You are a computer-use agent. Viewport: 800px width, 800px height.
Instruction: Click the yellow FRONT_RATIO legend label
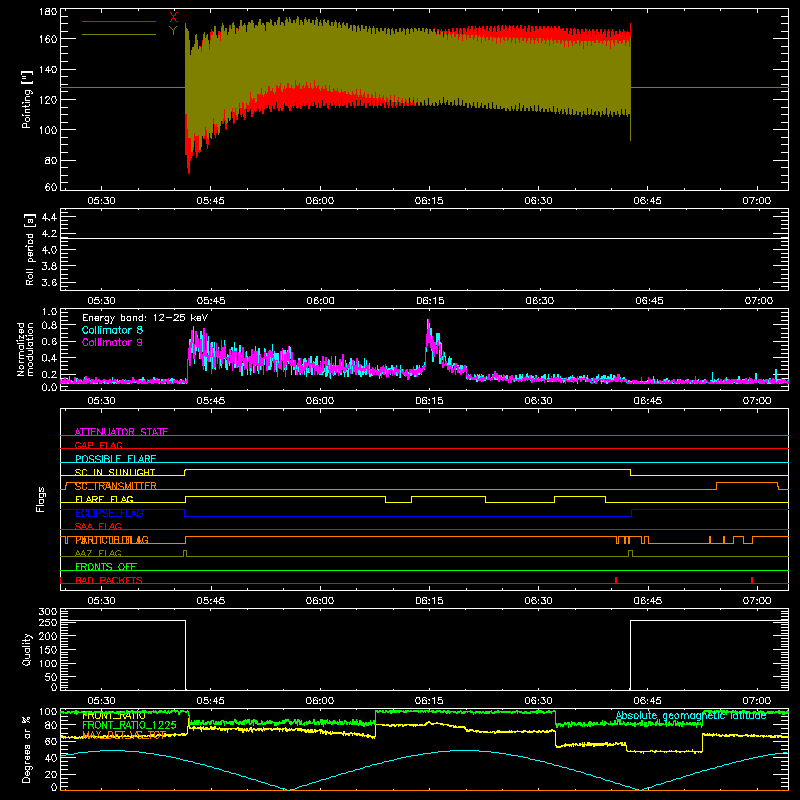114,715
